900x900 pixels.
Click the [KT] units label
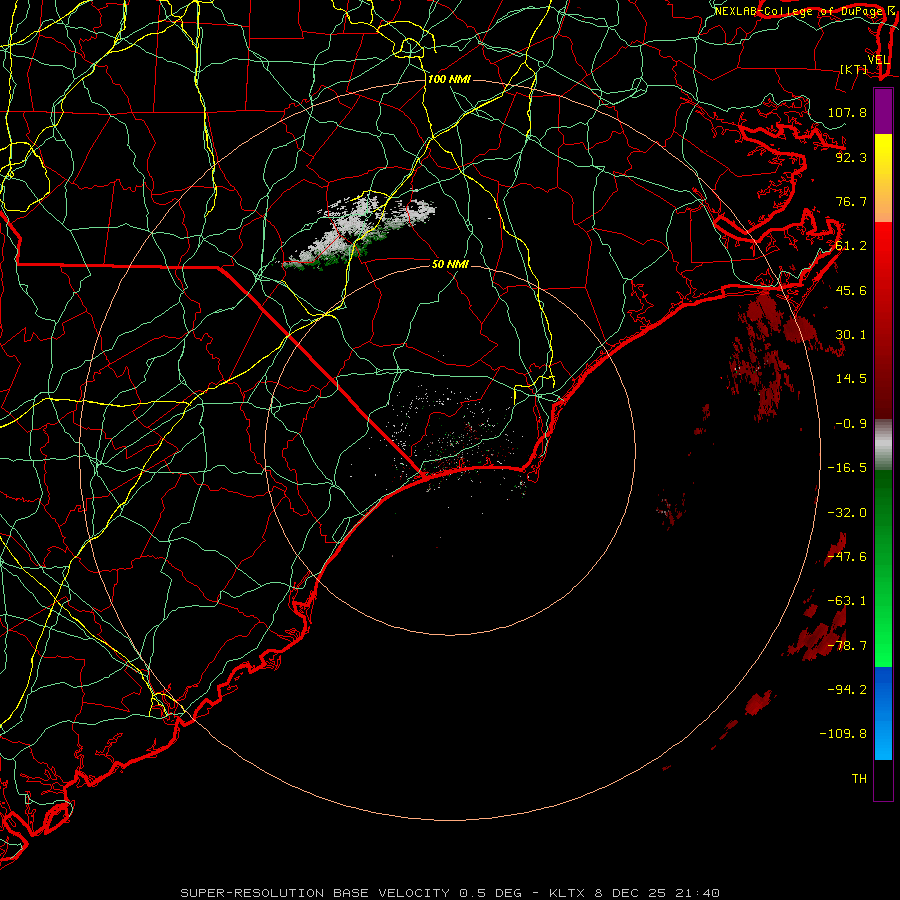854,69
